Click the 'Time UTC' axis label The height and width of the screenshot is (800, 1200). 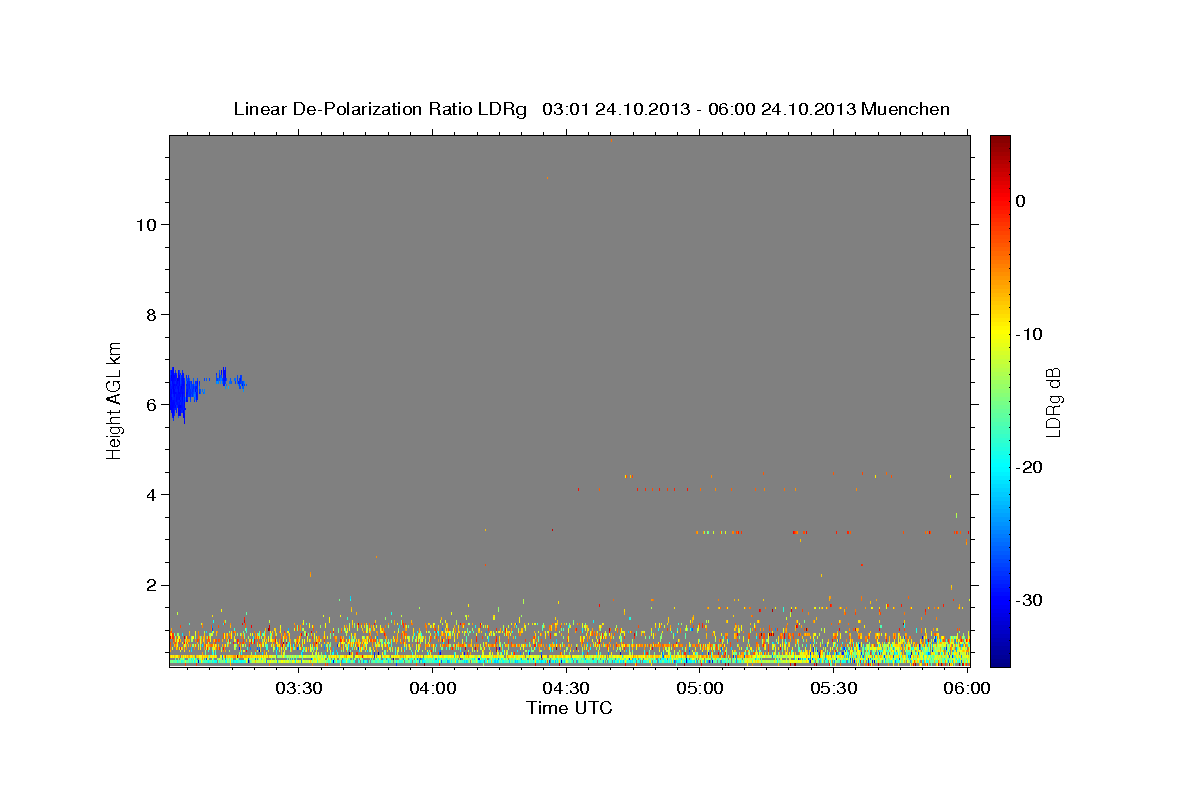[569, 708]
